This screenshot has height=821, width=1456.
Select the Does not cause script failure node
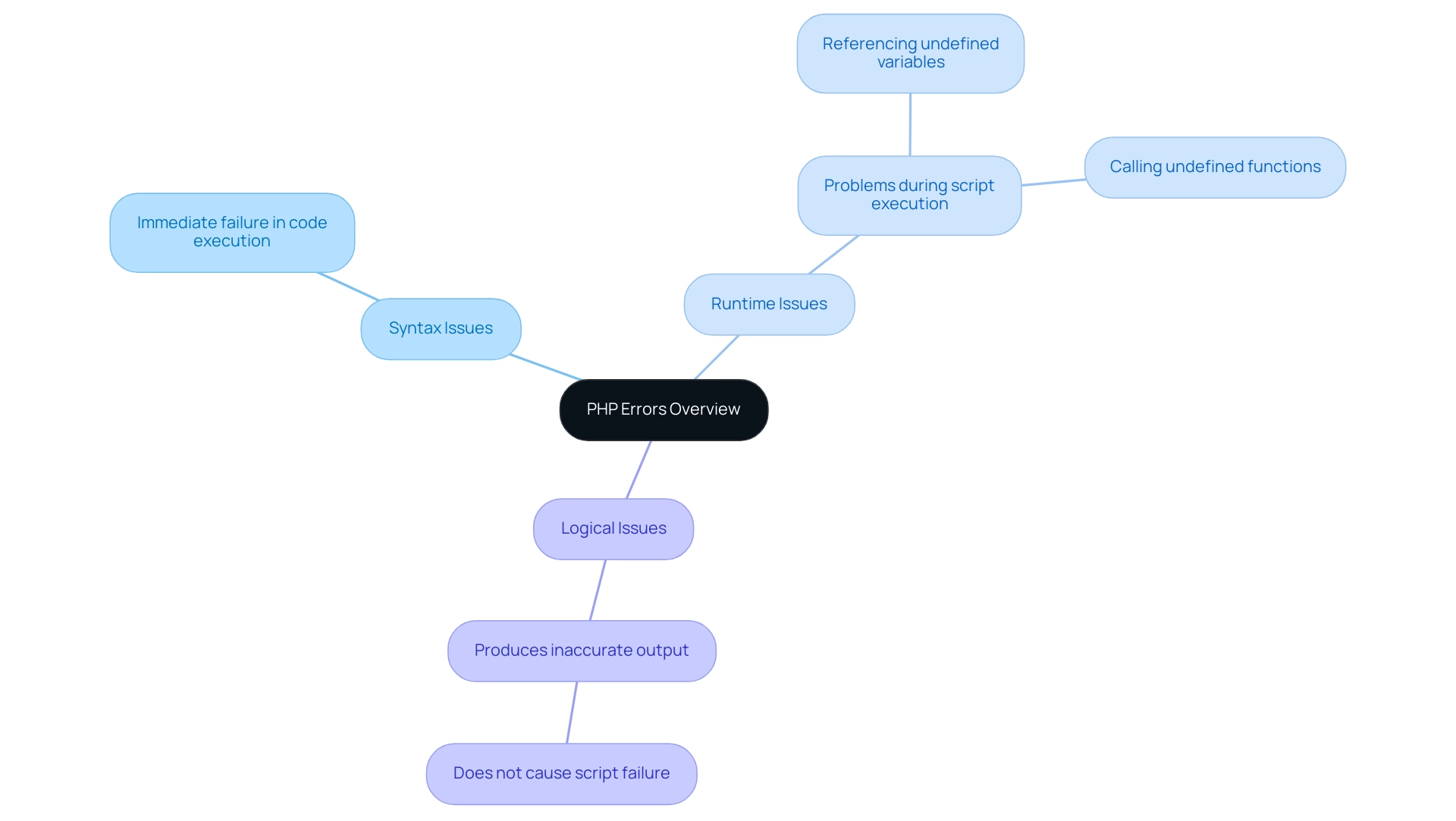point(560,771)
